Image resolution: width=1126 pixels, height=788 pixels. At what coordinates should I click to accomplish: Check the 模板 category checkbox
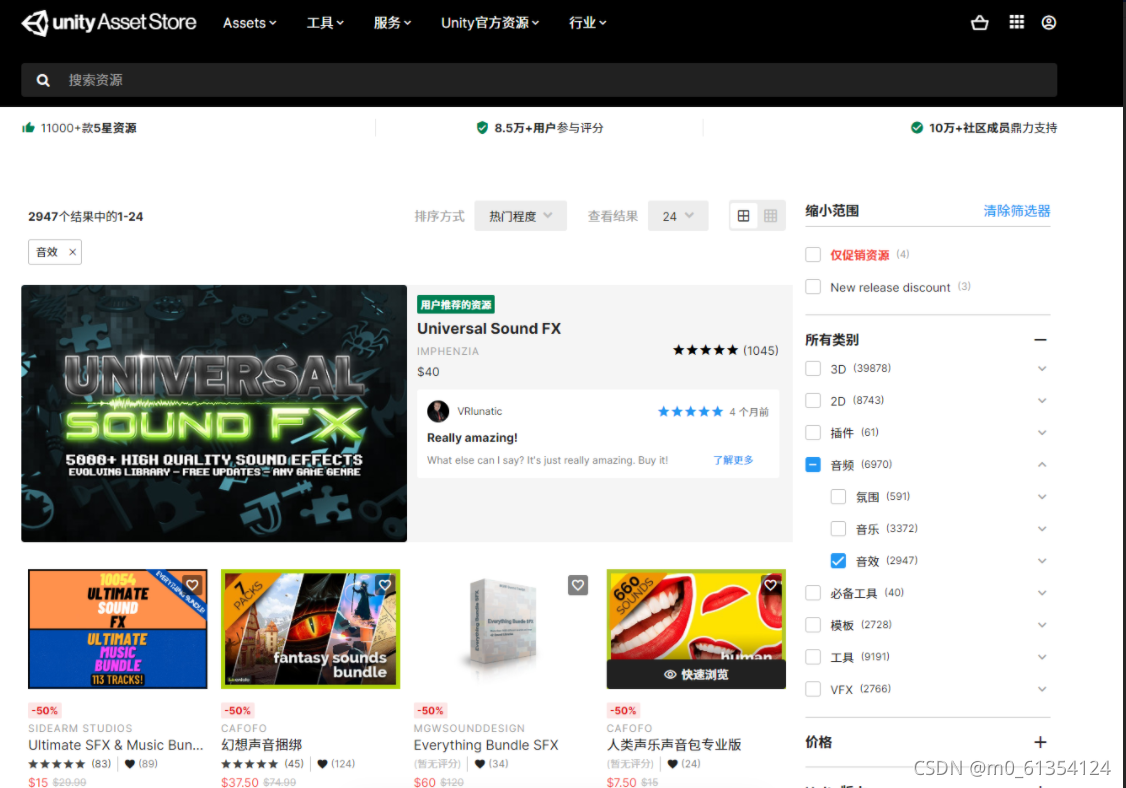click(813, 625)
